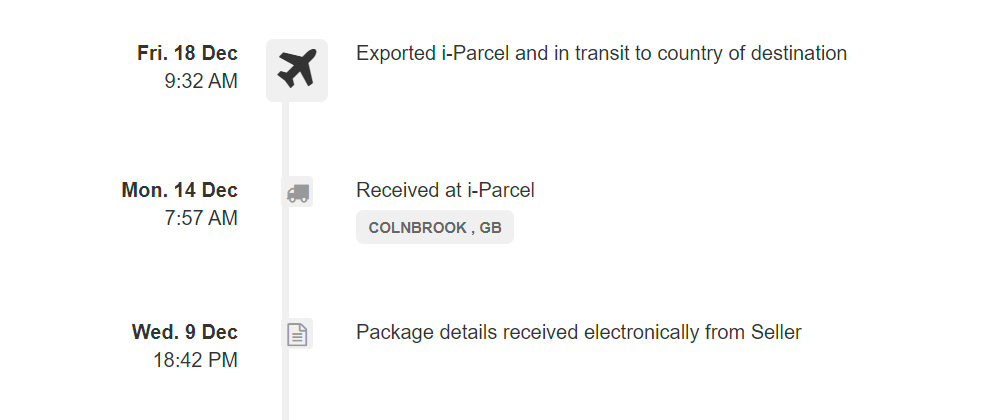Click the delivery truck icon
Screen dimensions: 1003x420
[297, 192]
